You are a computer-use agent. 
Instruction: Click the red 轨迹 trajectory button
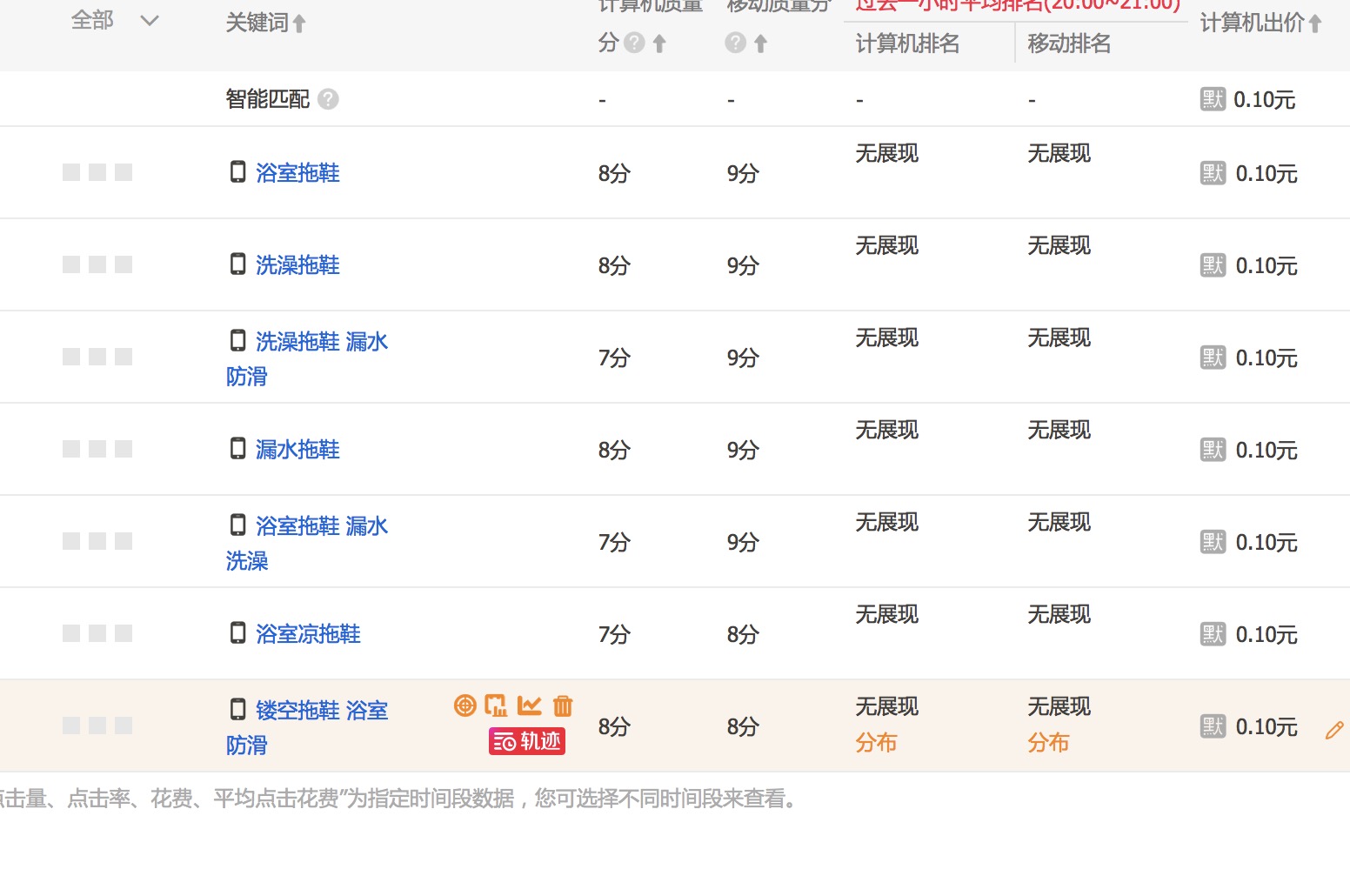(x=526, y=741)
